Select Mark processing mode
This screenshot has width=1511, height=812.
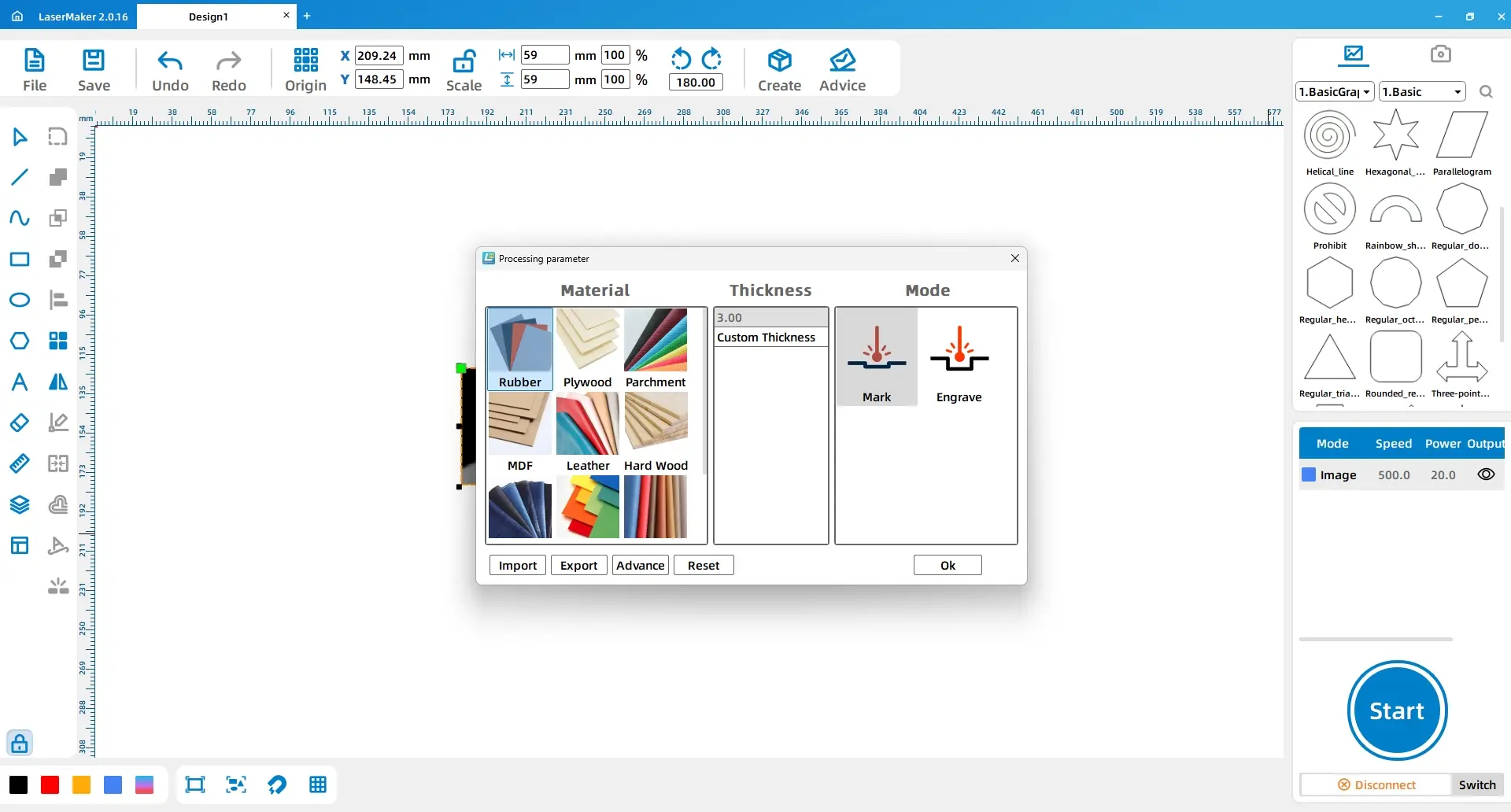877,357
